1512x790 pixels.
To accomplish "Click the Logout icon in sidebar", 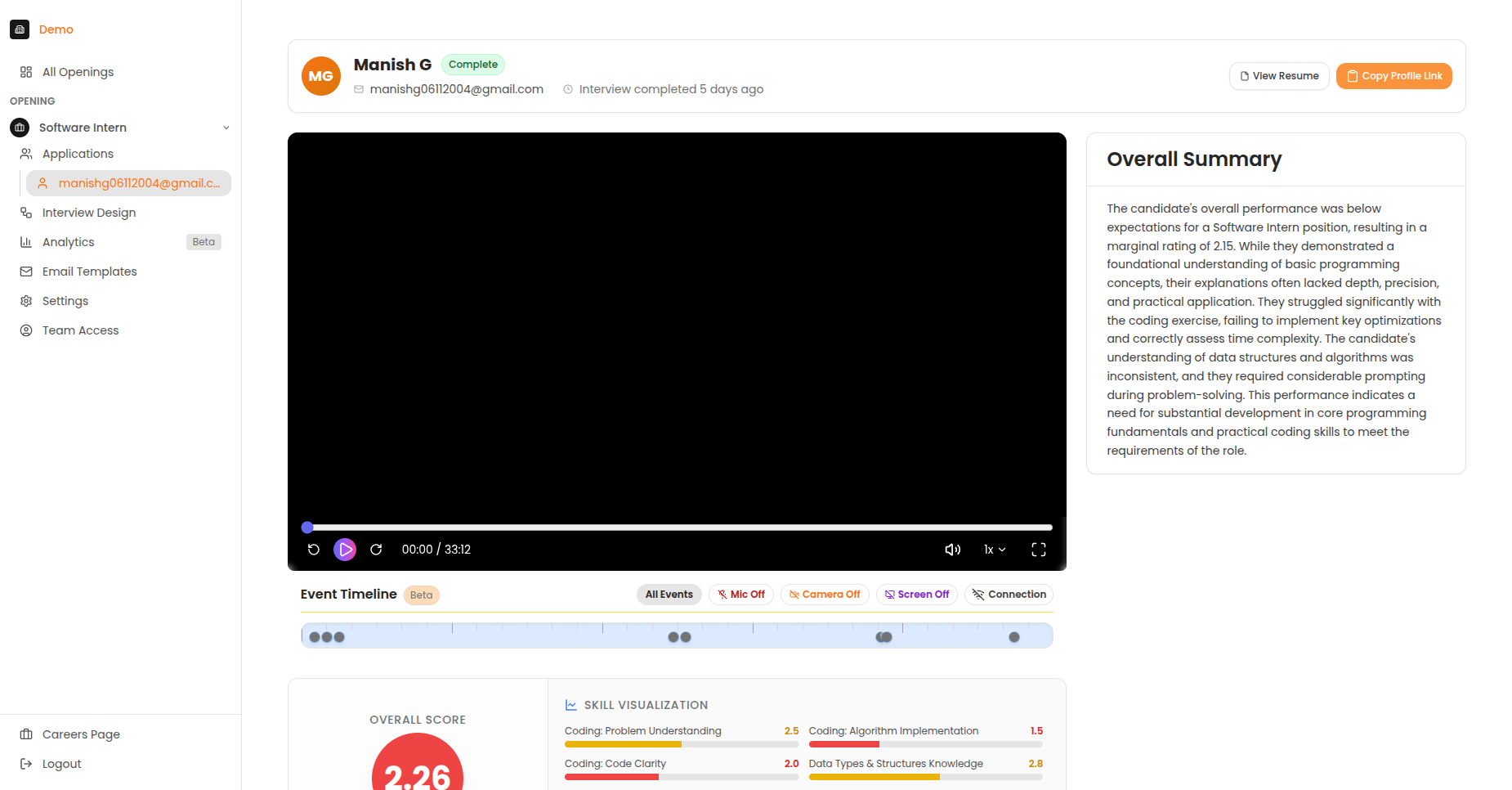I will pos(26,764).
